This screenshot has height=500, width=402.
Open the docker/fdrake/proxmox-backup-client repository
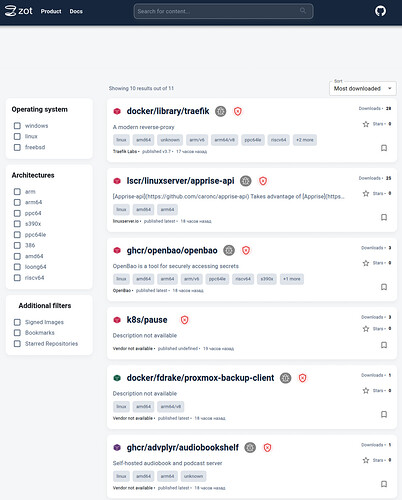click(200, 378)
